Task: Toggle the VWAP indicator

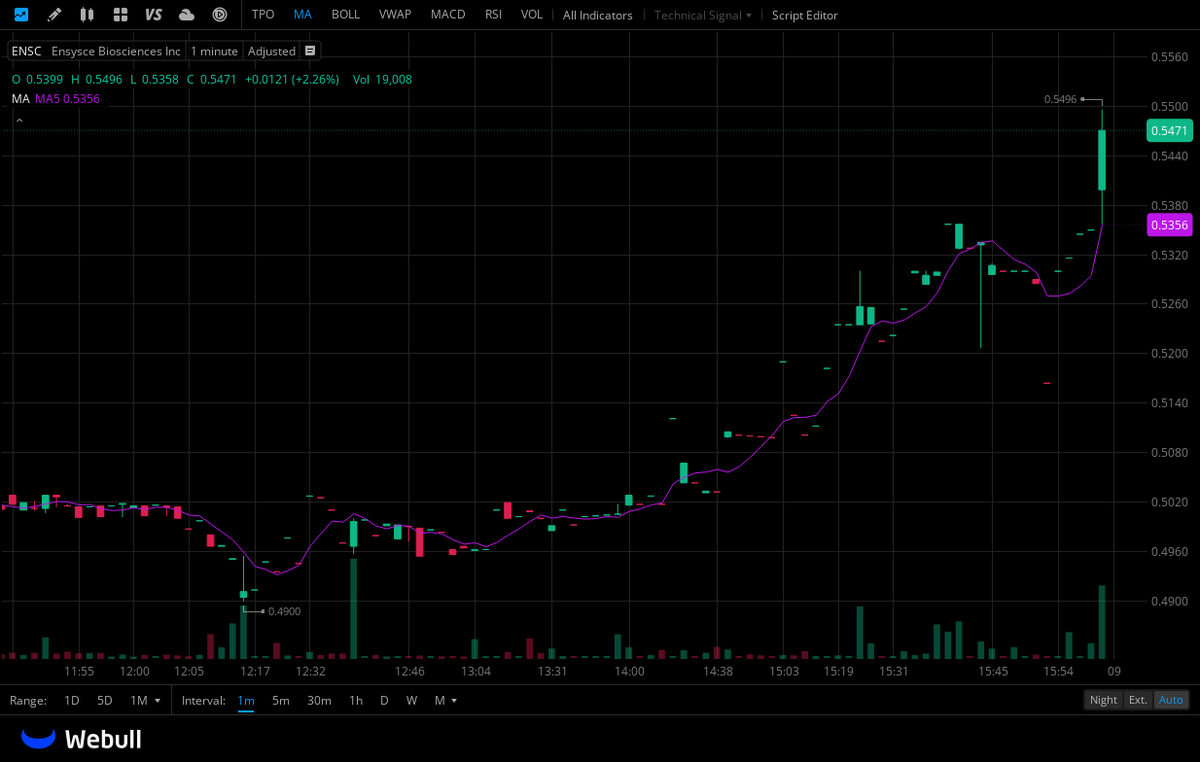Action: pos(395,15)
